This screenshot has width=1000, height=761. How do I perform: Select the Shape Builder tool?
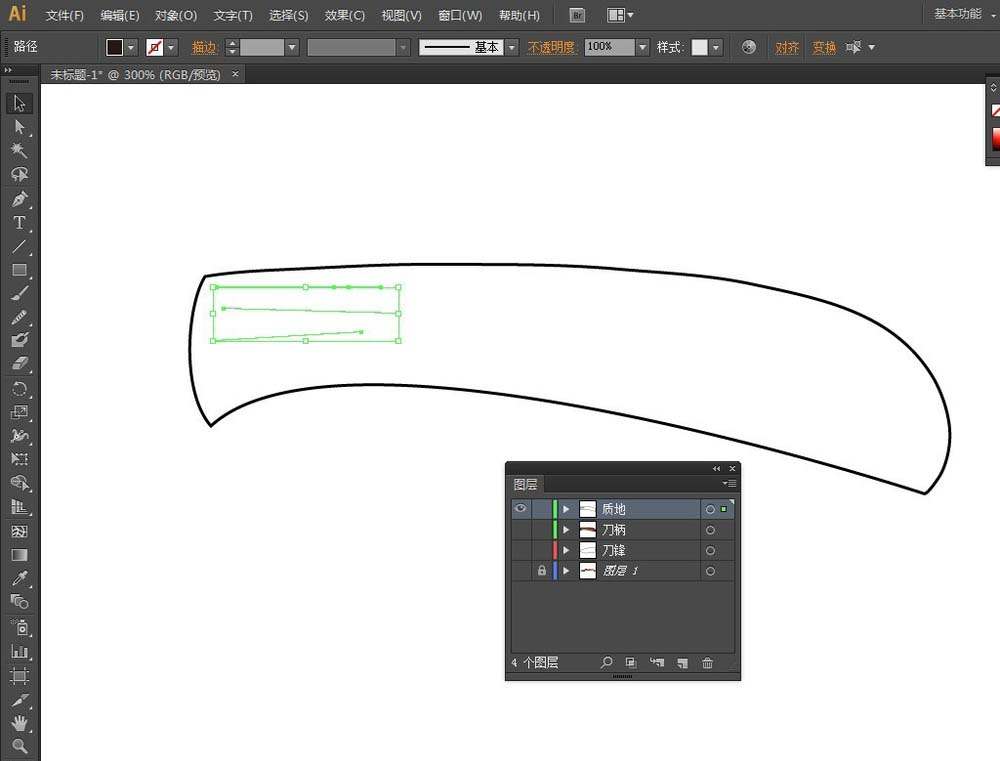tap(19, 483)
